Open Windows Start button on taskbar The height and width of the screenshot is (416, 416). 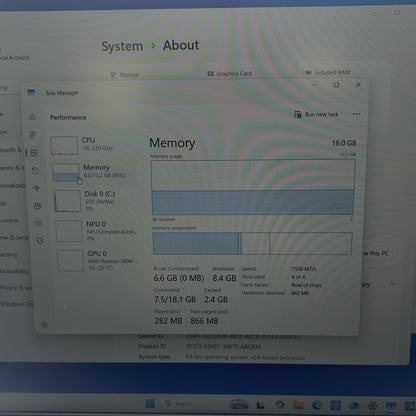point(150,403)
